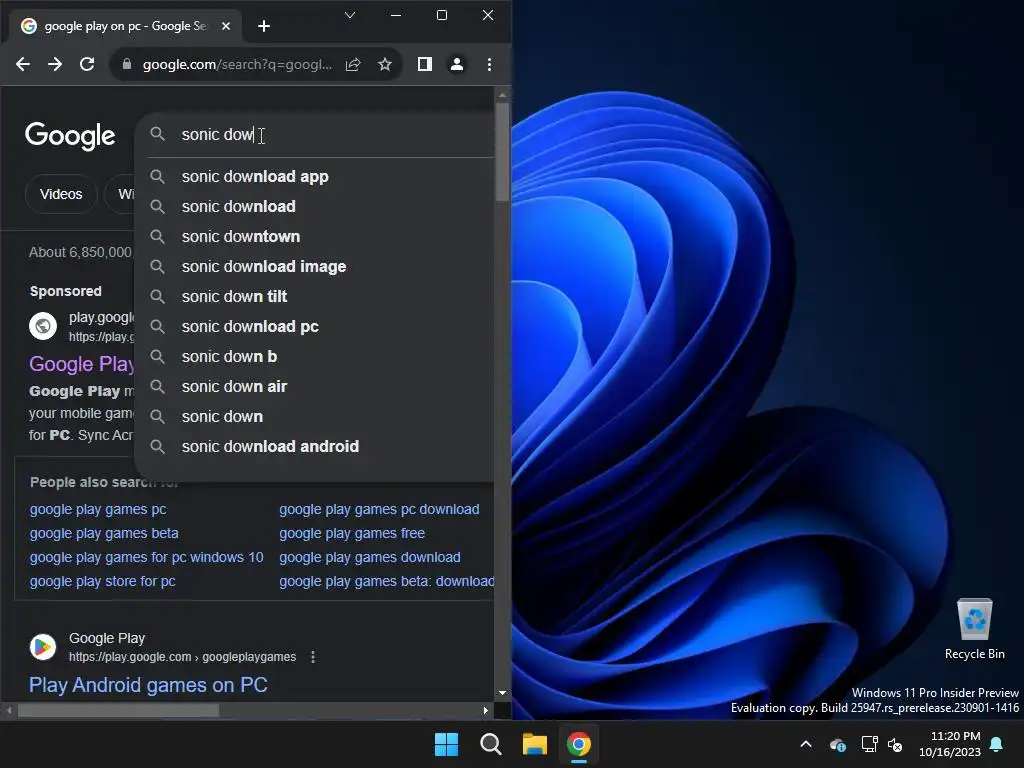The height and width of the screenshot is (768, 1024).
Task: Open the Windows Start menu
Action: point(447,744)
